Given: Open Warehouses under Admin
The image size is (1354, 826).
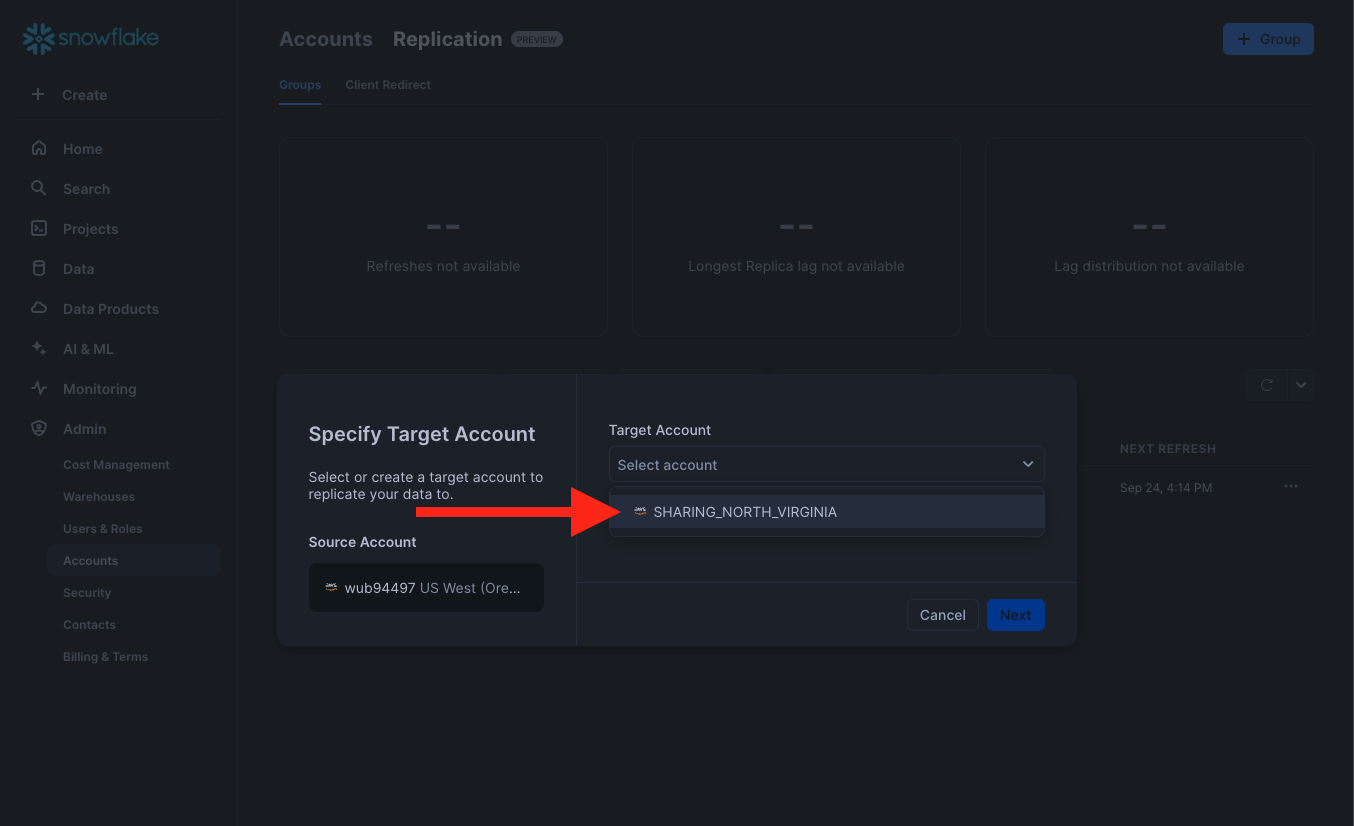Looking at the screenshot, I should coord(99,497).
